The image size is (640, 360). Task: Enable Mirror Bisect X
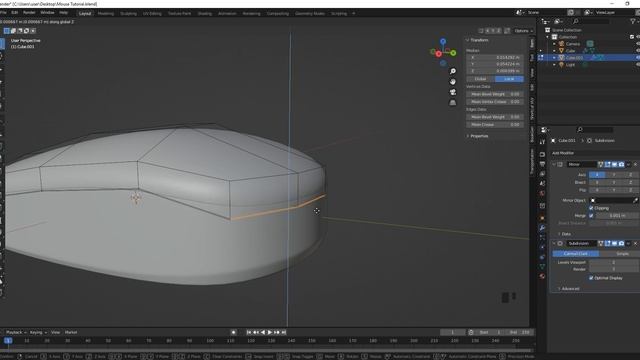pyautogui.click(x=597, y=182)
